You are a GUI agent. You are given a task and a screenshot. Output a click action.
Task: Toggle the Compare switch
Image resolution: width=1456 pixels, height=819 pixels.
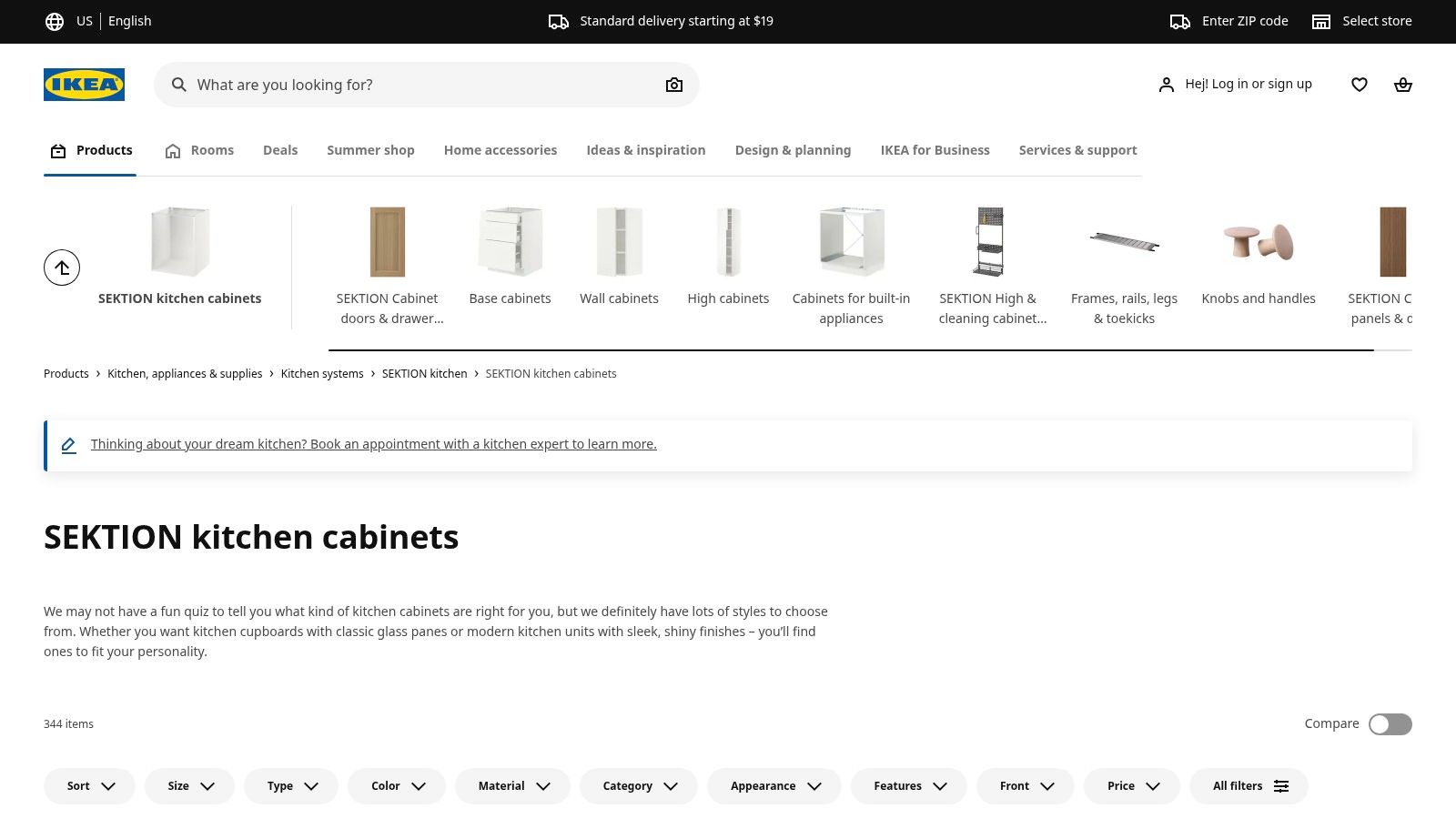tap(1390, 724)
